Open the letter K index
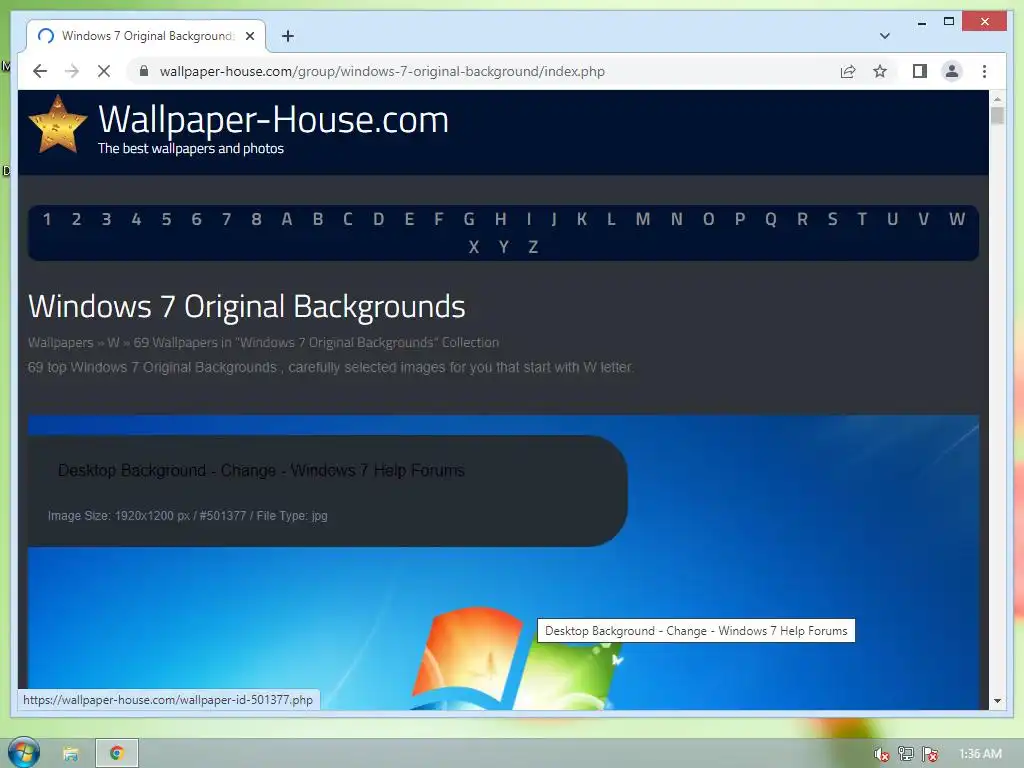Screen dimensions: 1024x768 click(x=581, y=219)
